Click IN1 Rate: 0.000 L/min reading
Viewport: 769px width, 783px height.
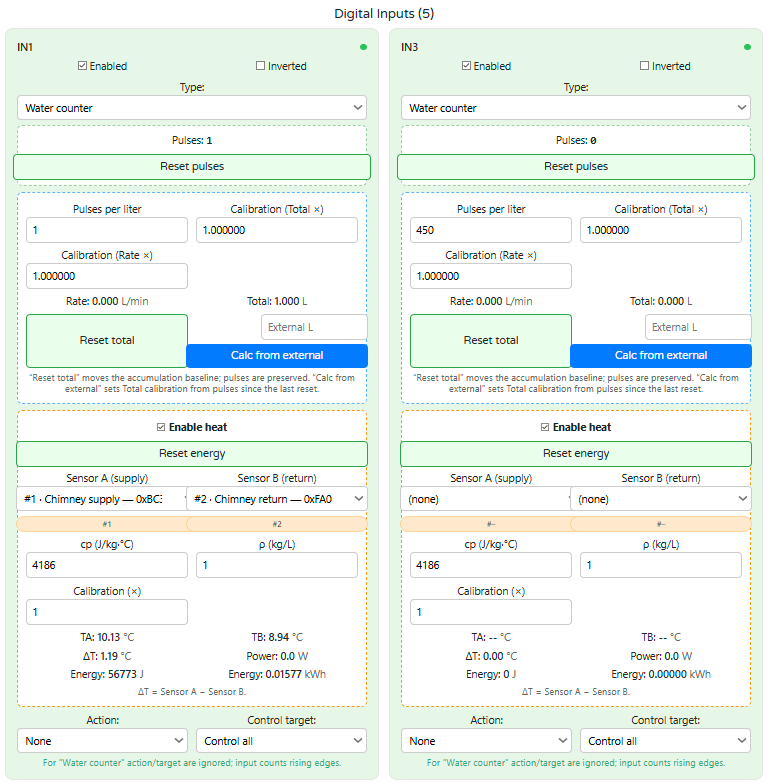point(107,301)
